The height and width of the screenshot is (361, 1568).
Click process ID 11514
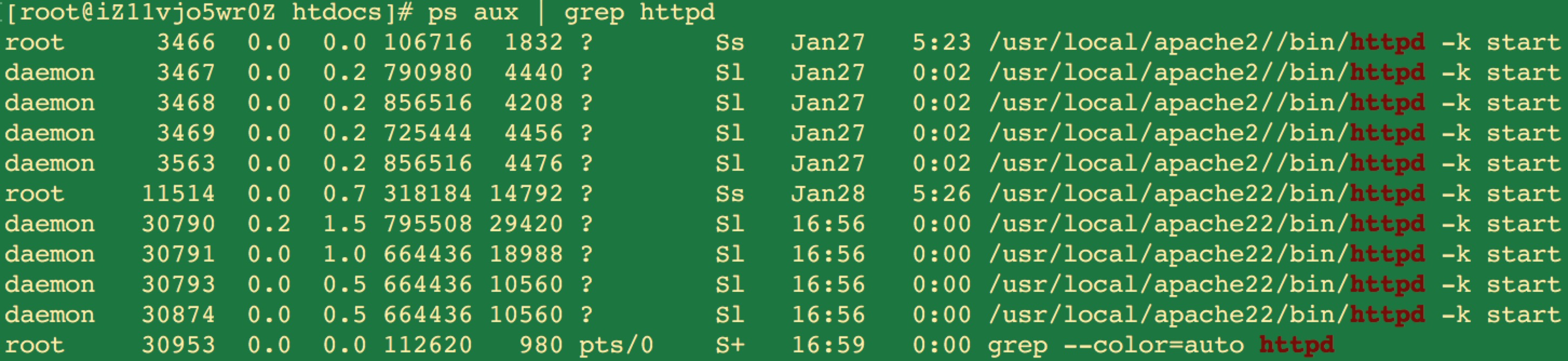pyautogui.click(x=178, y=193)
